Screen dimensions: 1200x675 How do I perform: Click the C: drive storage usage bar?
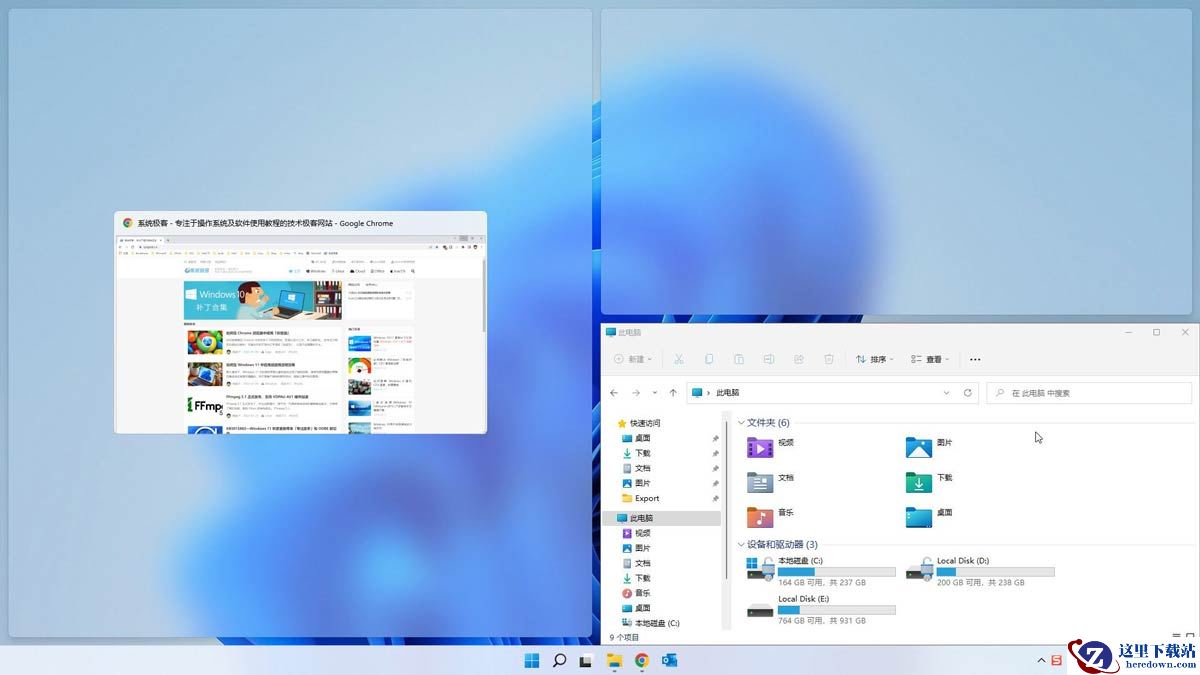[837, 572]
